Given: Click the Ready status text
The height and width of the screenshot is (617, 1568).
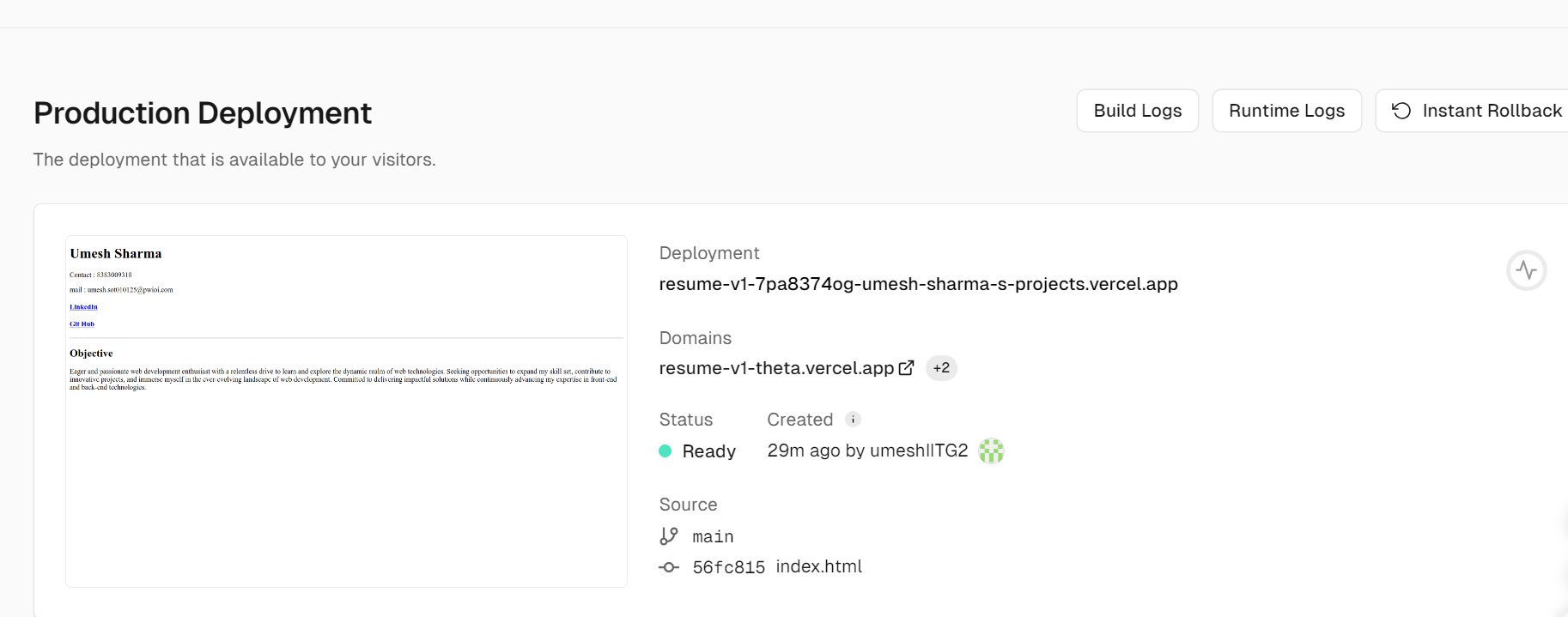Looking at the screenshot, I should 708,451.
